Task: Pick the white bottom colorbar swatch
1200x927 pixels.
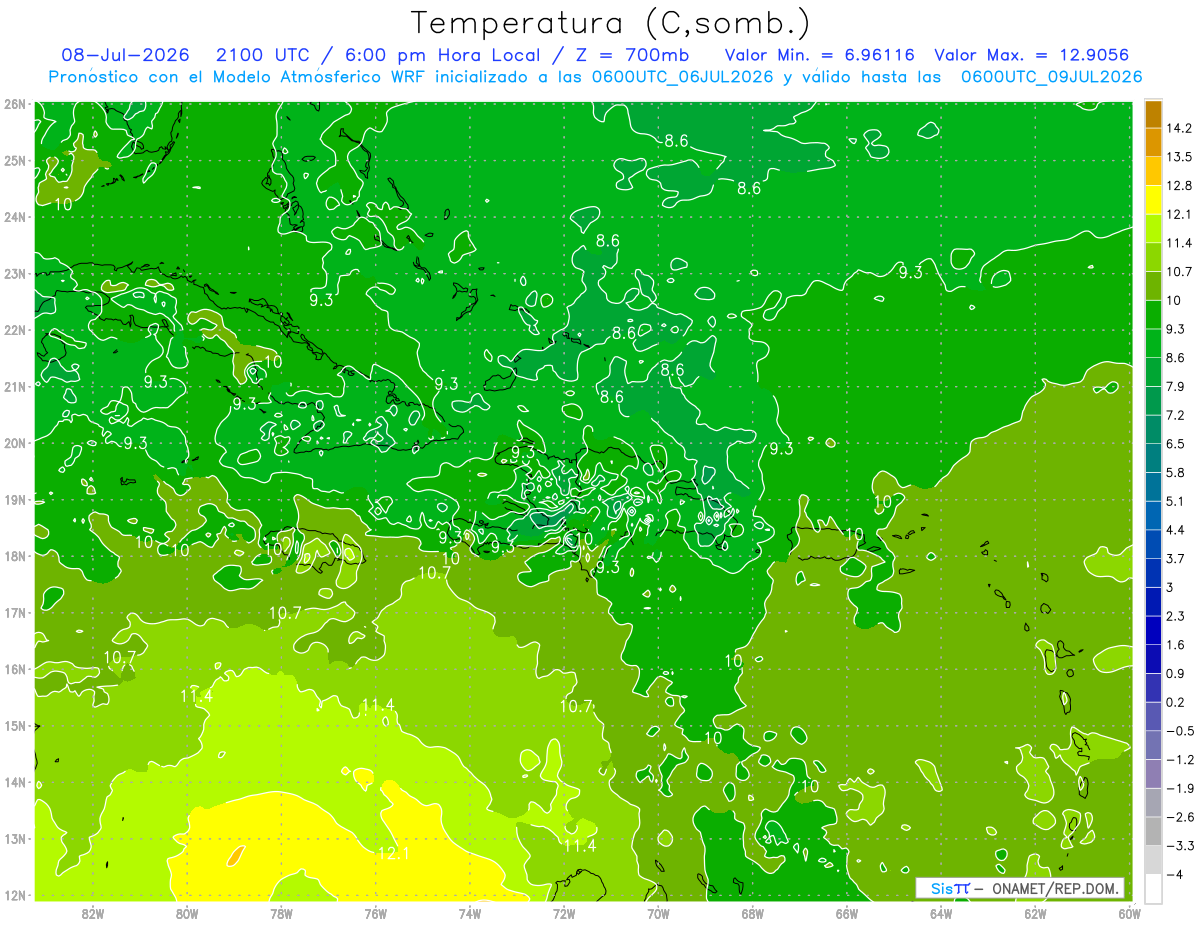Action: pos(1153,888)
